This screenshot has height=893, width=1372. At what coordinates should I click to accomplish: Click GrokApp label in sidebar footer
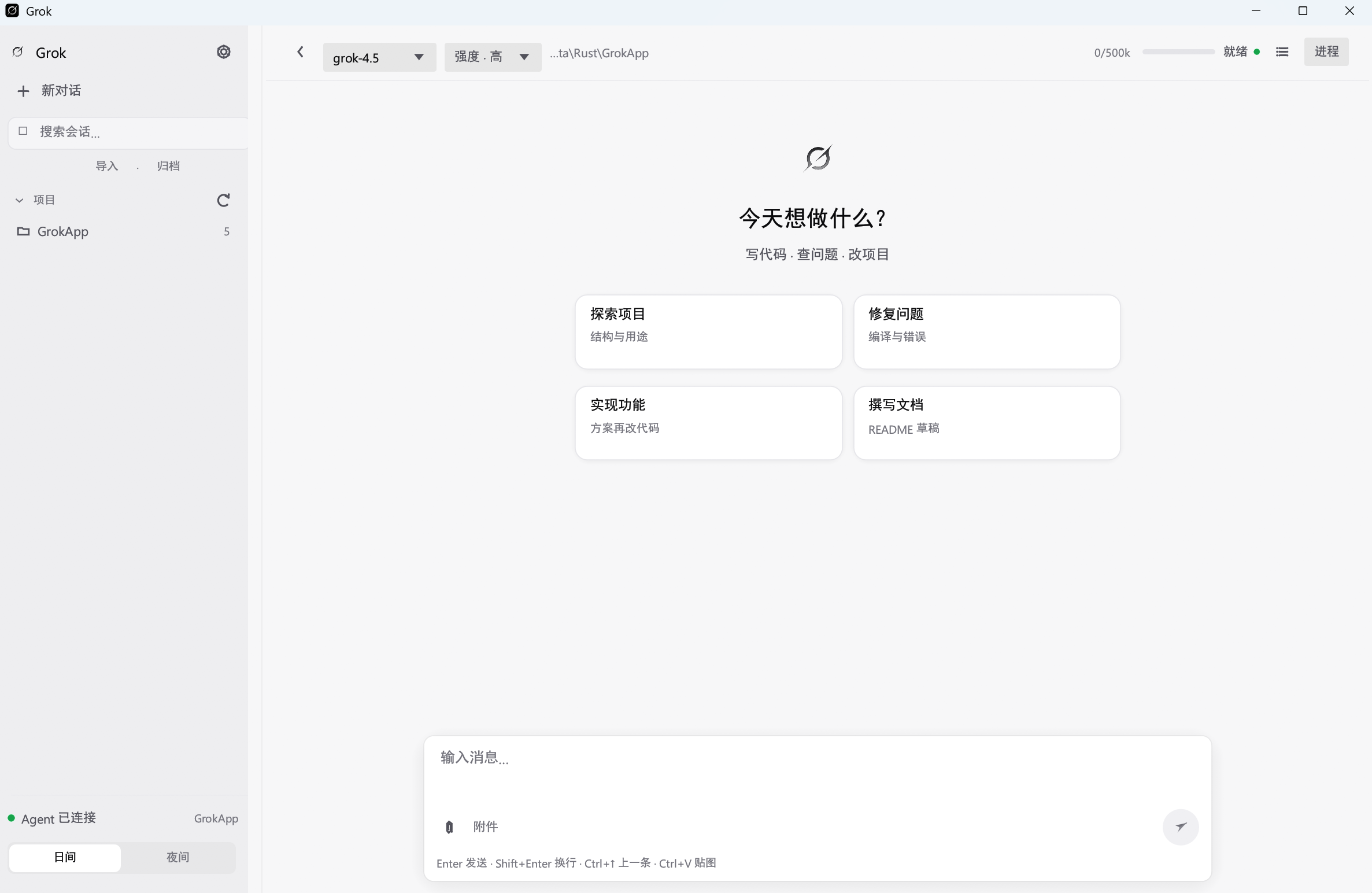pos(216,818)
